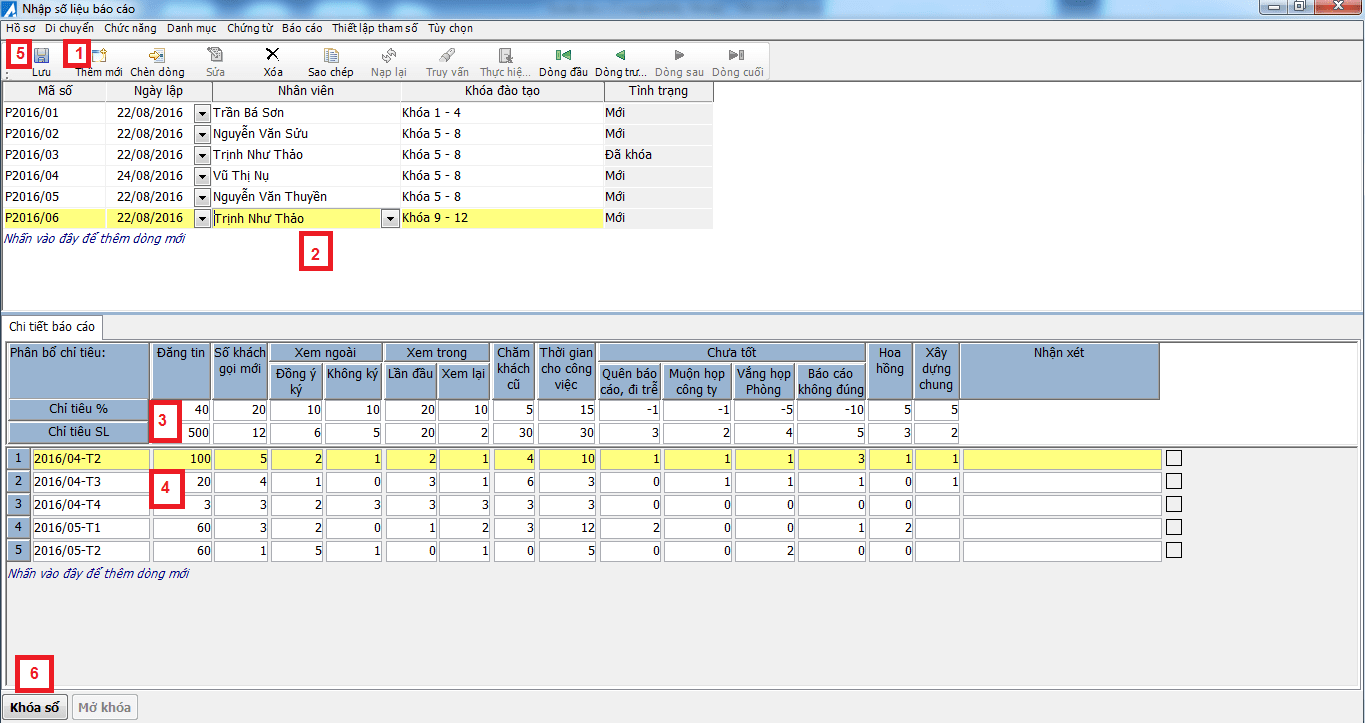Open the Tùy chọn menu
Screen dimensions: 1365x723
(x=450, y=28)
